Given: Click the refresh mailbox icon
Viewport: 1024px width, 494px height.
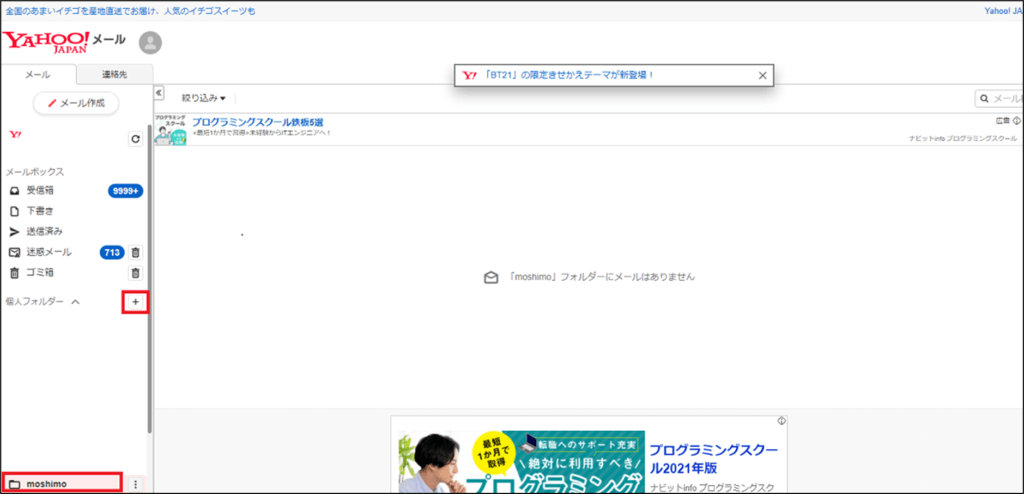Looking at the screenshot, I should (x=135, y=139).
